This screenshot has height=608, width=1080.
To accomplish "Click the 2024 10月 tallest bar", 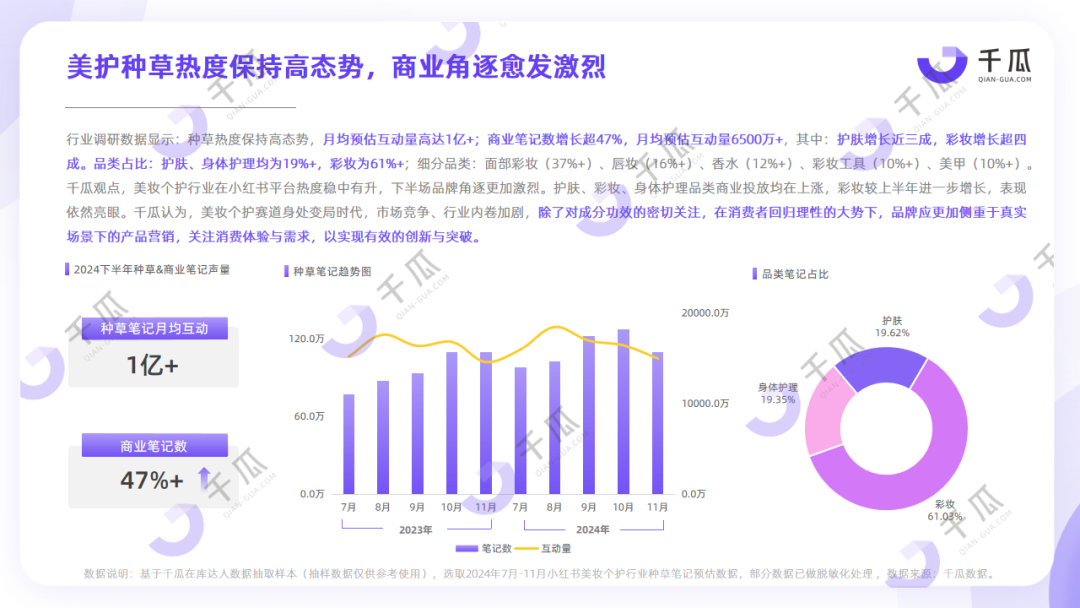I will (x=623, y=412).
